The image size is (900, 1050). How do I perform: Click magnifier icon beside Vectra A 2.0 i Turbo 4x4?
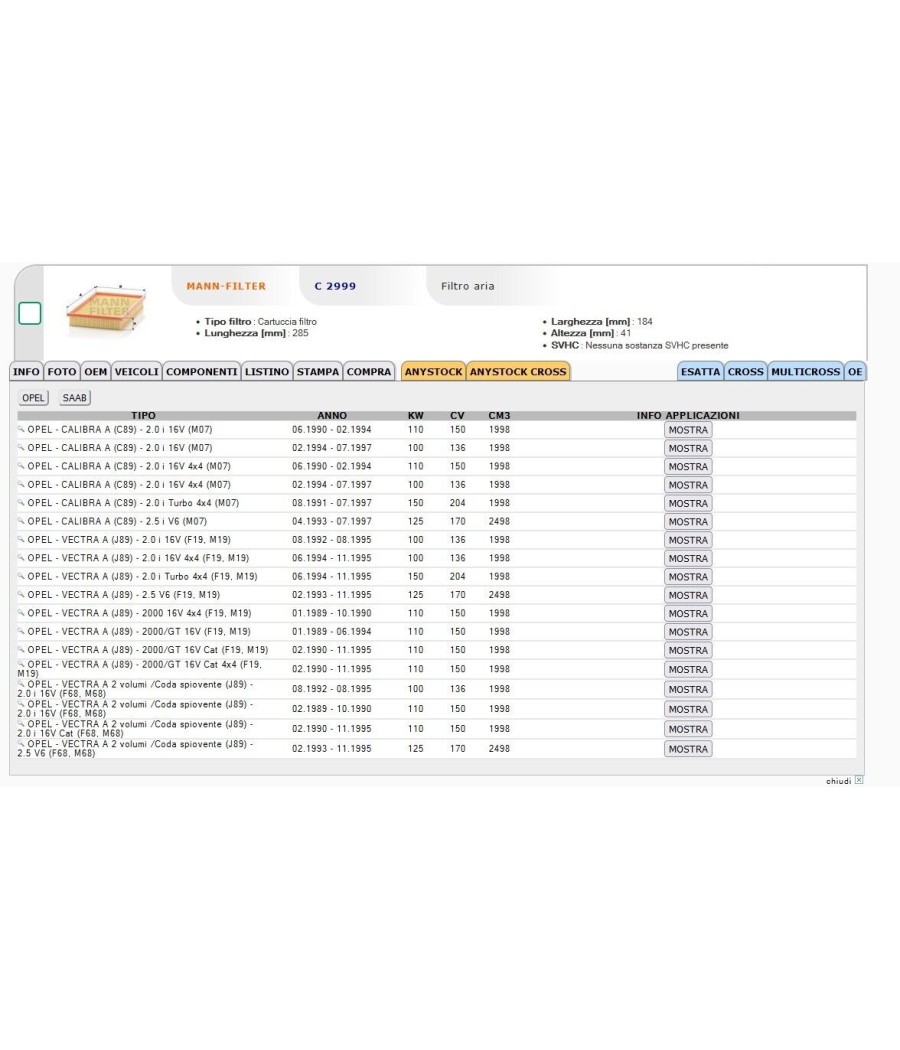tap(21, 575)
